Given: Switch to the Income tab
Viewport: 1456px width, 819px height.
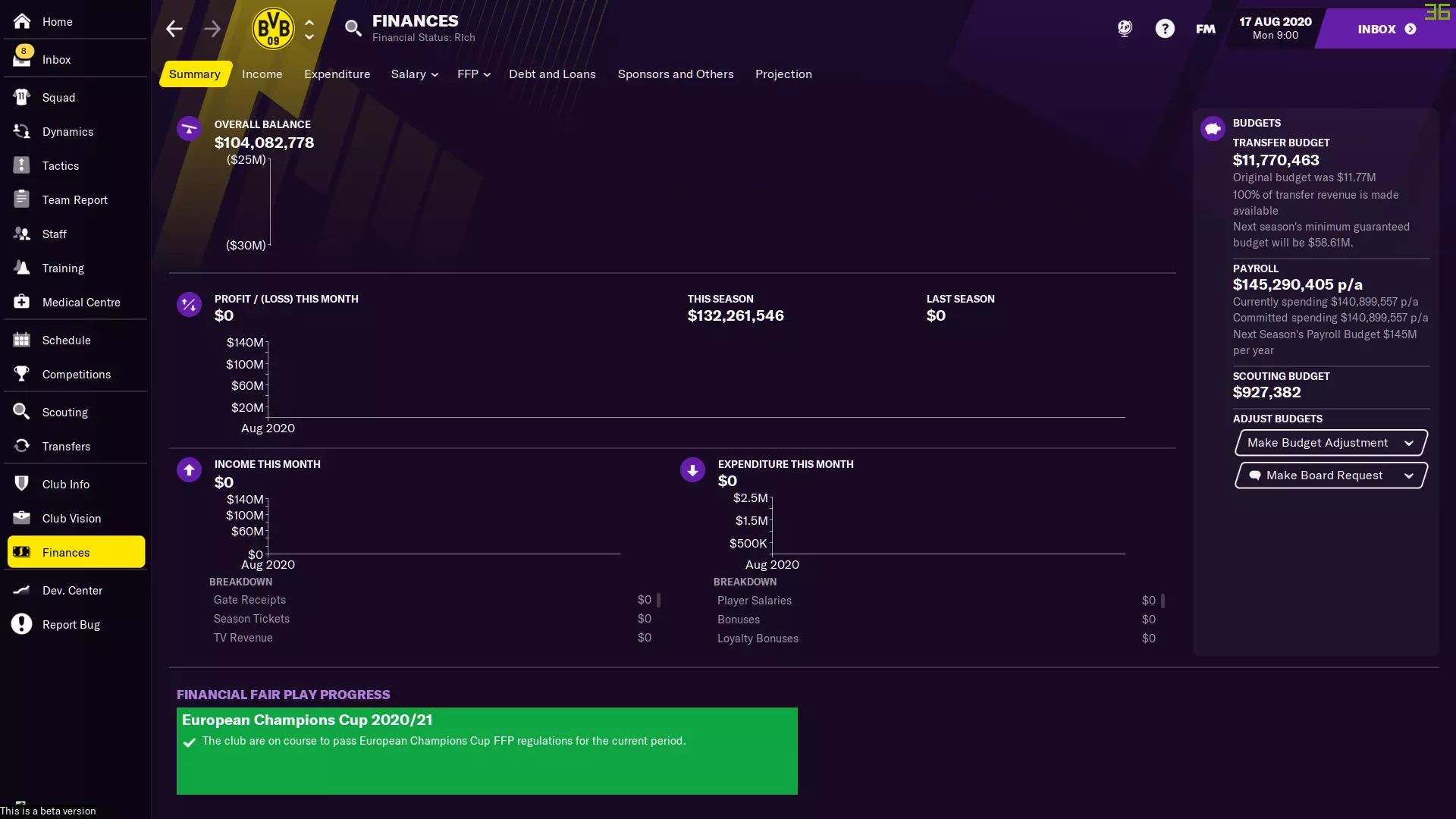Looking at the screenshot, I should [262, 74].
